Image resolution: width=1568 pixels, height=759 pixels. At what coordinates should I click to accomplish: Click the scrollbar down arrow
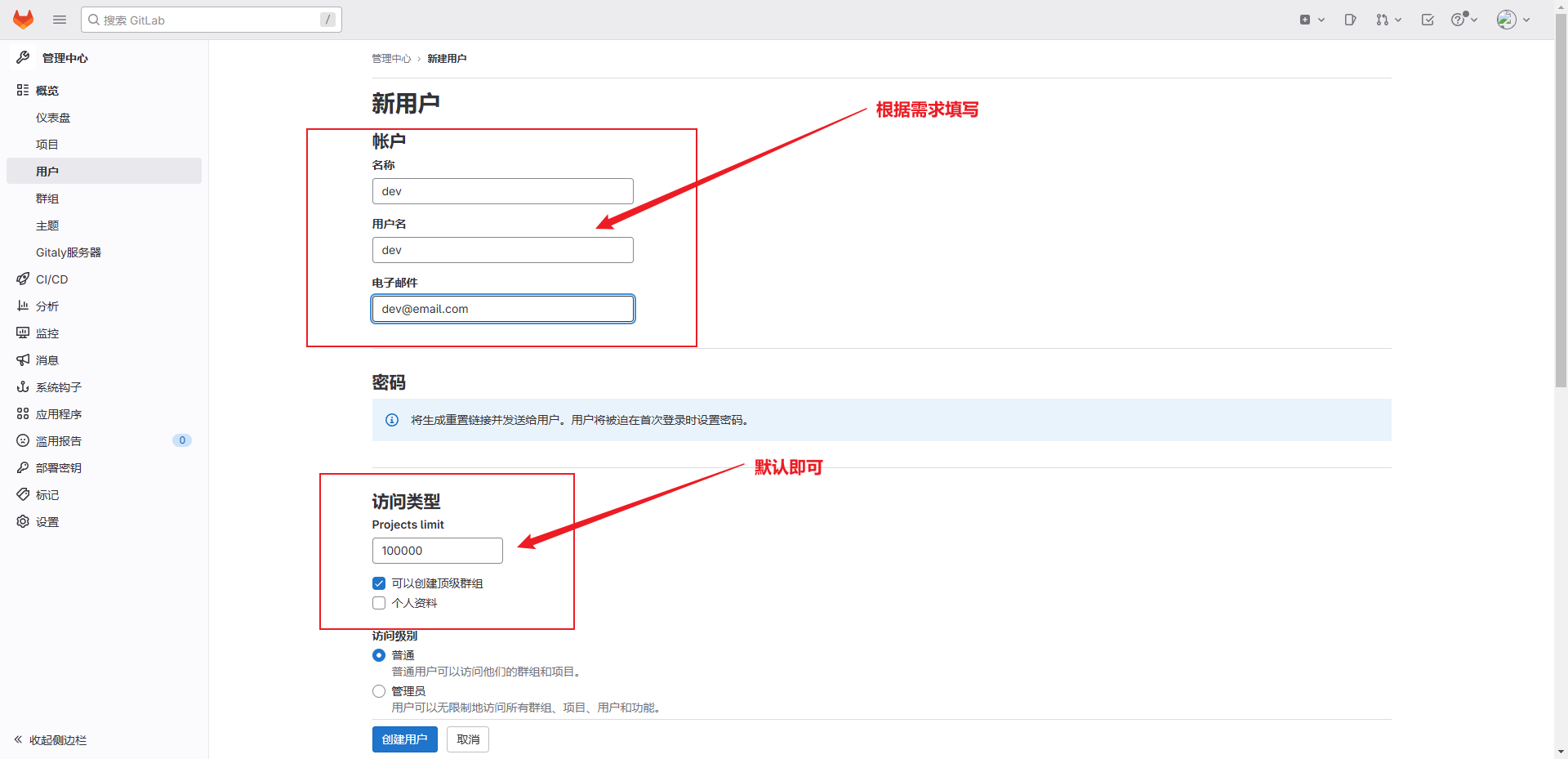tap(1561, 752)
